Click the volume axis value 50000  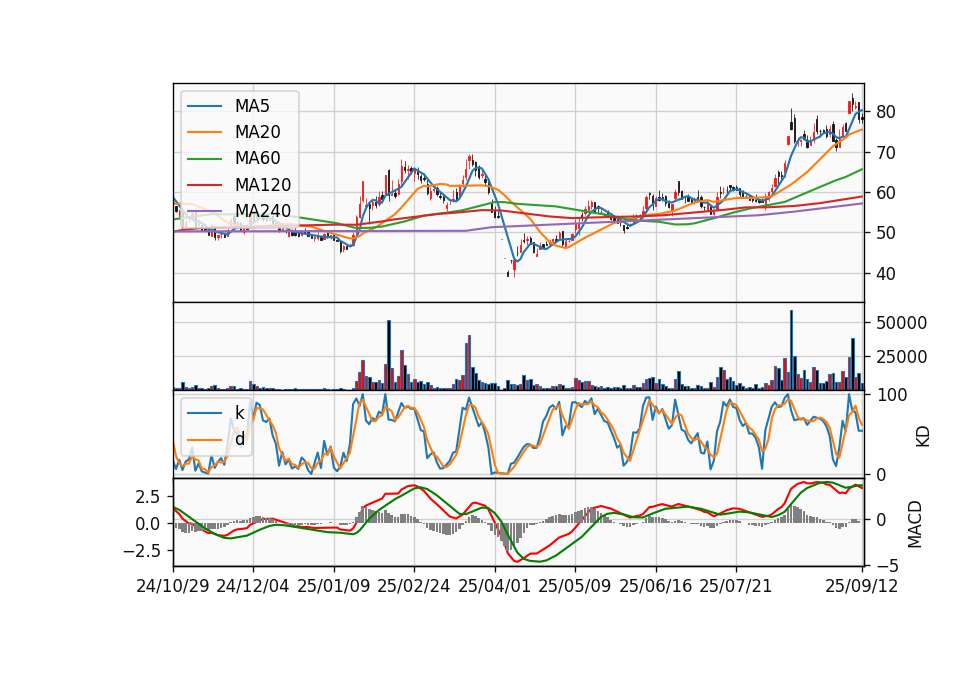click(901, 323)
